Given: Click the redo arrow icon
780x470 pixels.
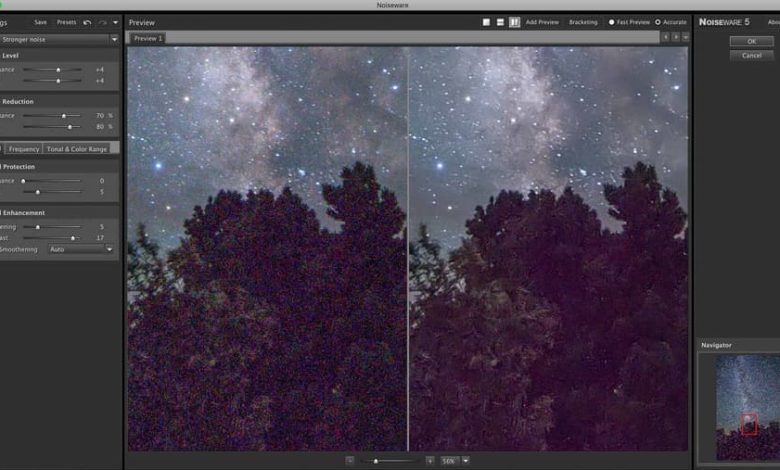Looking at the screenshot, I should tap(101, 22).
